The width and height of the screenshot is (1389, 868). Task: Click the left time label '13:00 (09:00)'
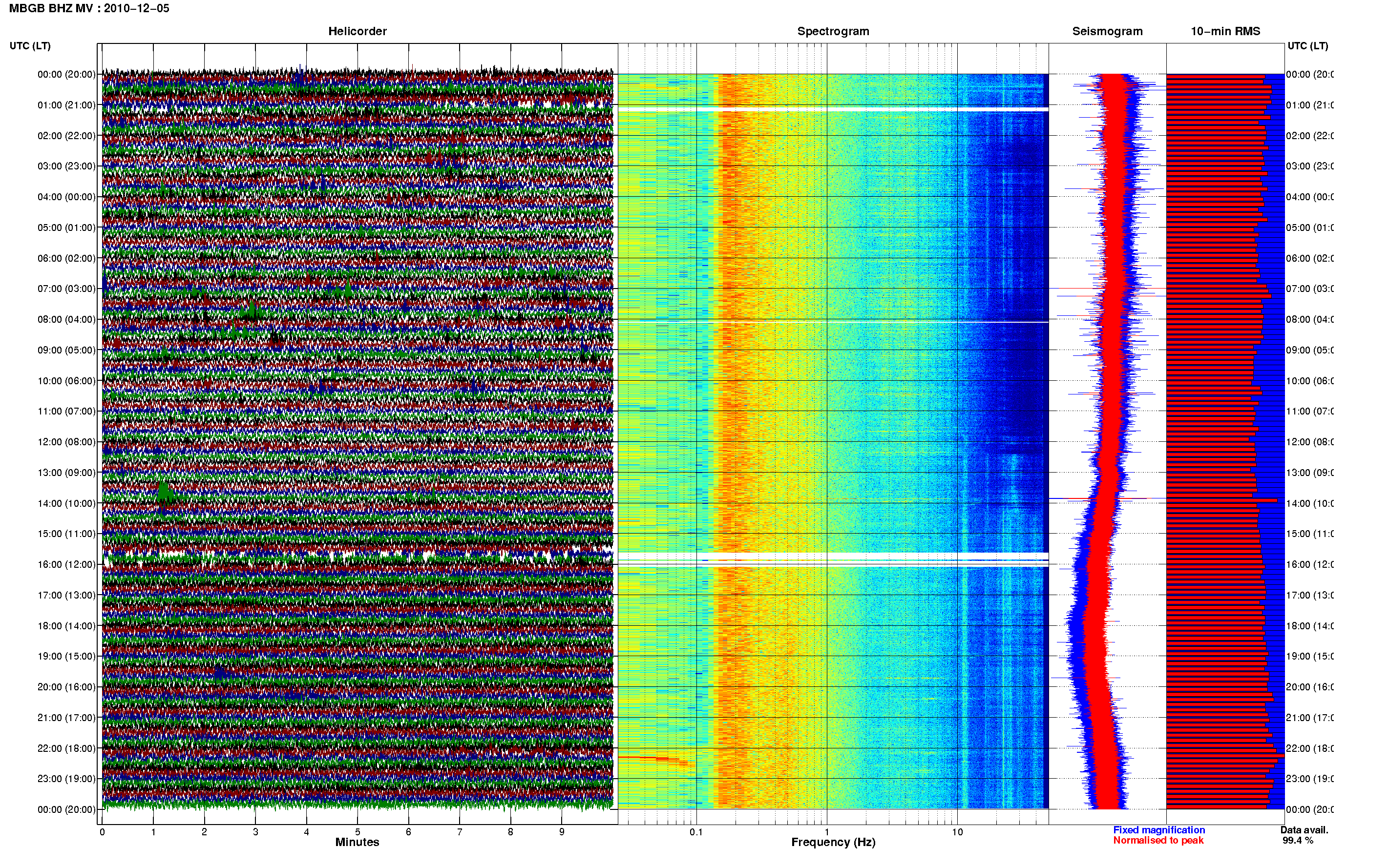[x=66, y=473]
